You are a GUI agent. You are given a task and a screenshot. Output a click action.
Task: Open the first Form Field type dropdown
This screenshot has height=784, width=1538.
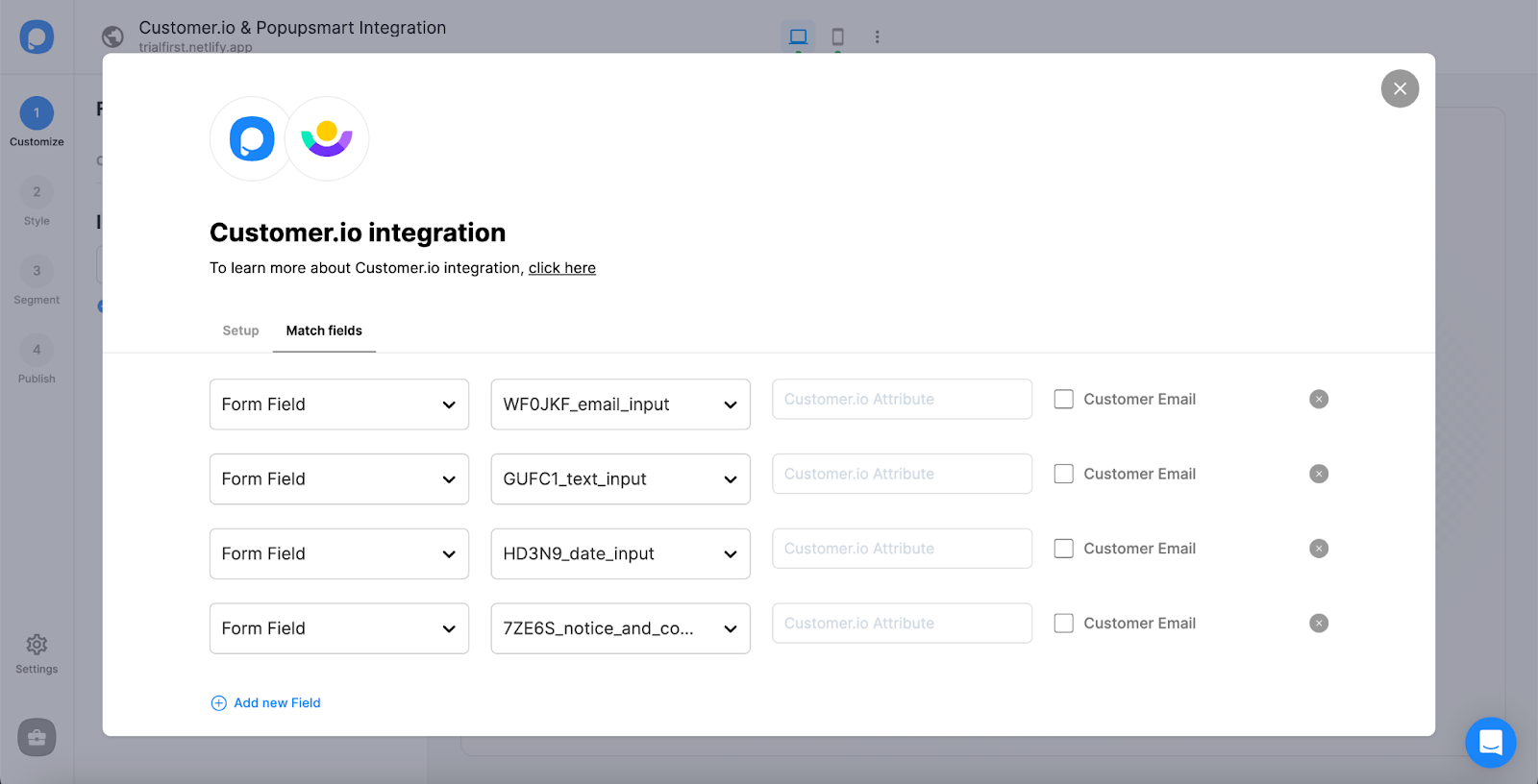pos(338,404)
